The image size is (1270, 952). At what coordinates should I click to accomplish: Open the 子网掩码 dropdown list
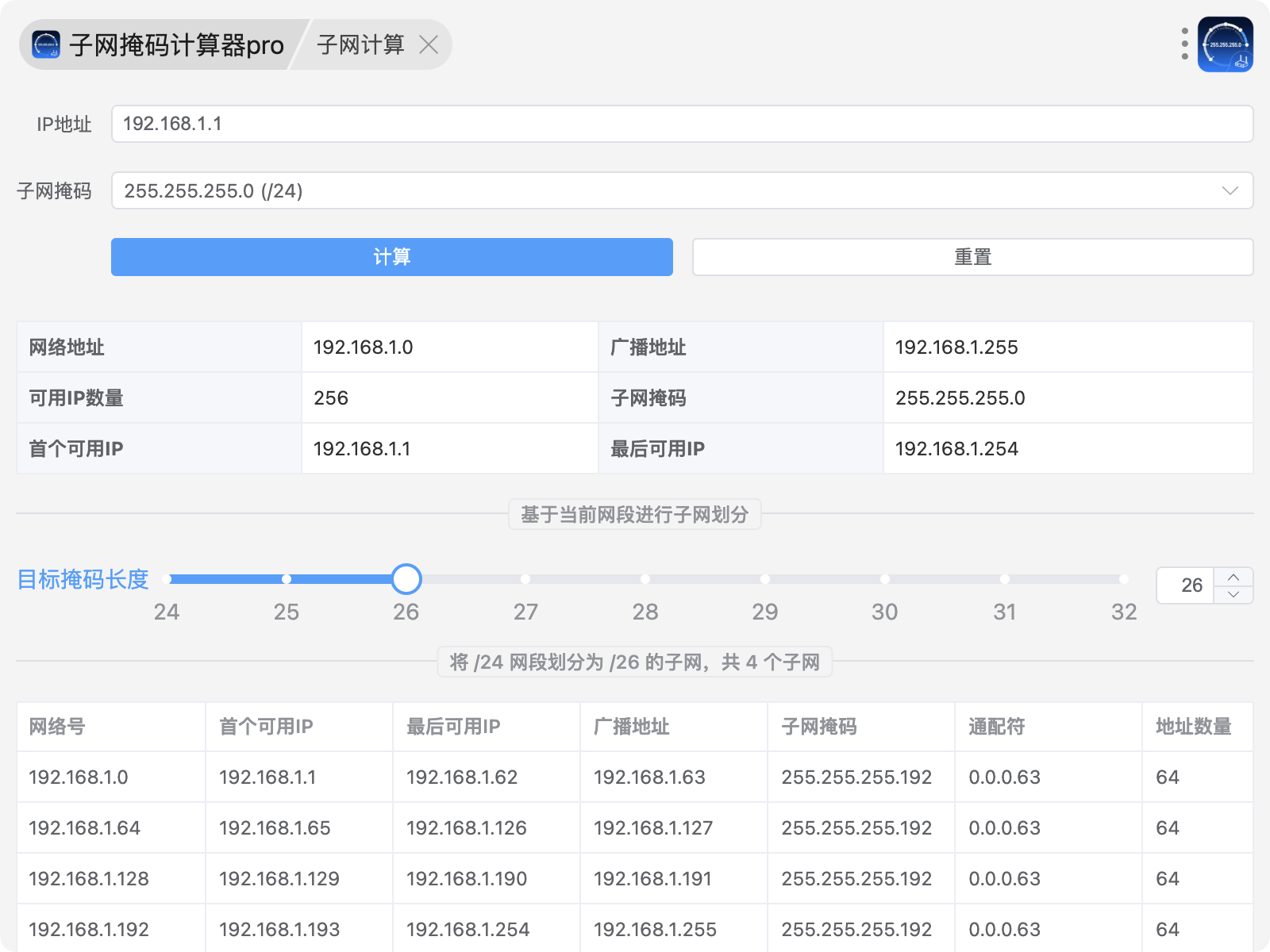[x=681, y=190]
